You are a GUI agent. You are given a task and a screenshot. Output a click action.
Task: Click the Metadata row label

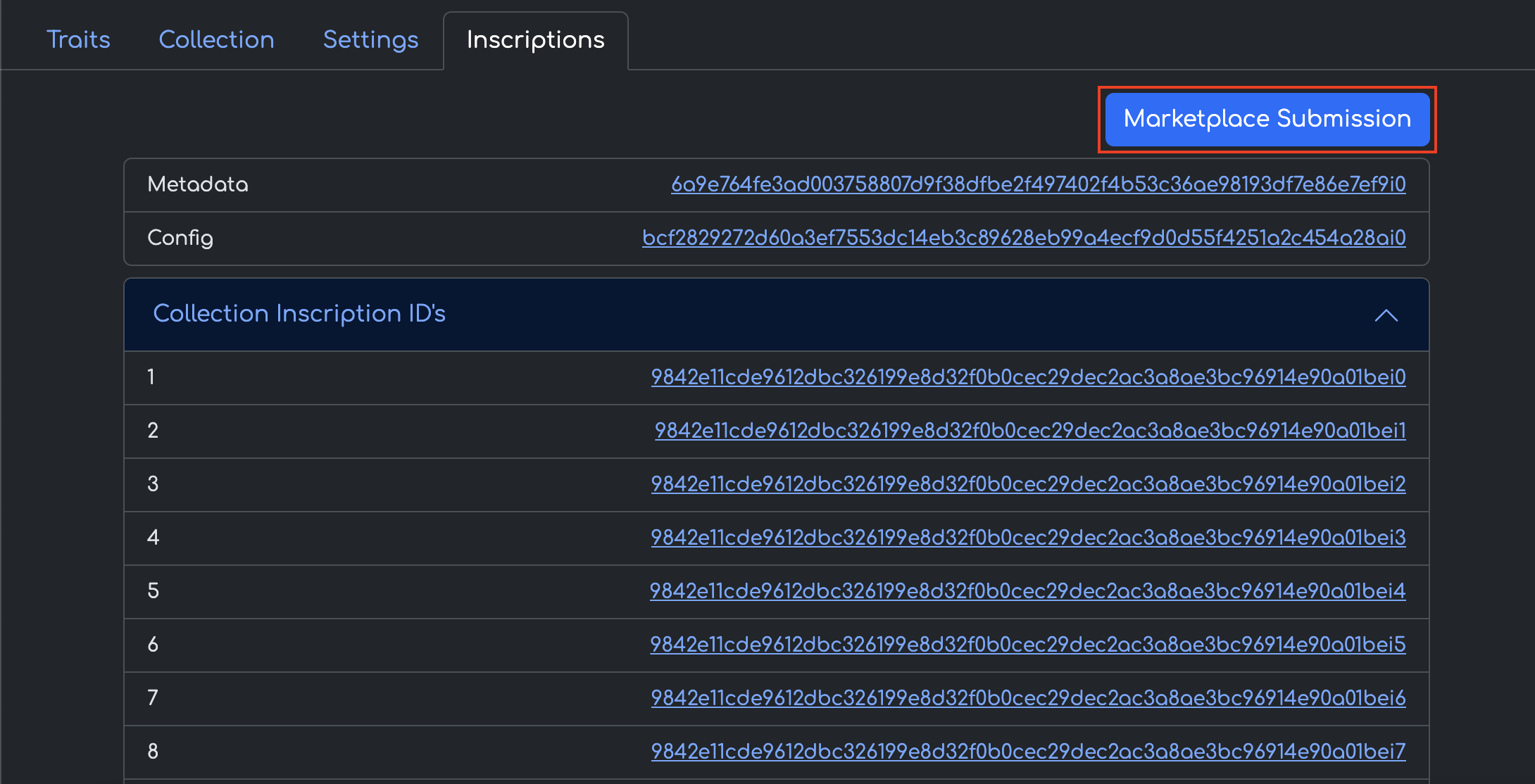pos(198,184)
